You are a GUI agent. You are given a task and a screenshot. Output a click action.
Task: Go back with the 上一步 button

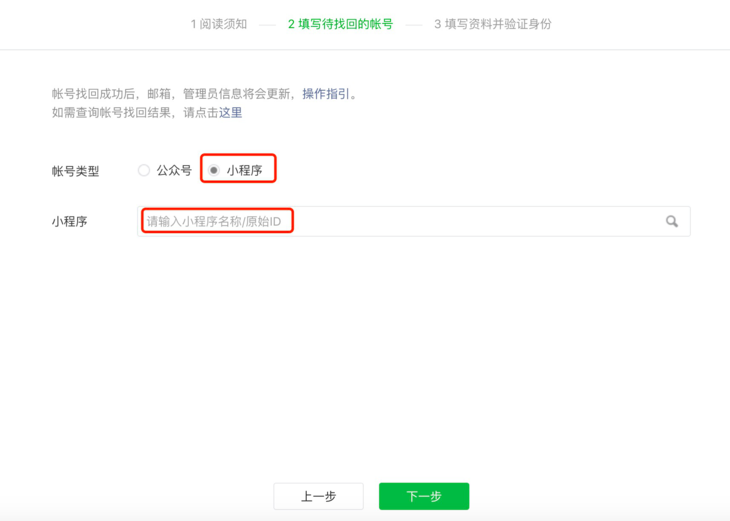coord(318,496)
